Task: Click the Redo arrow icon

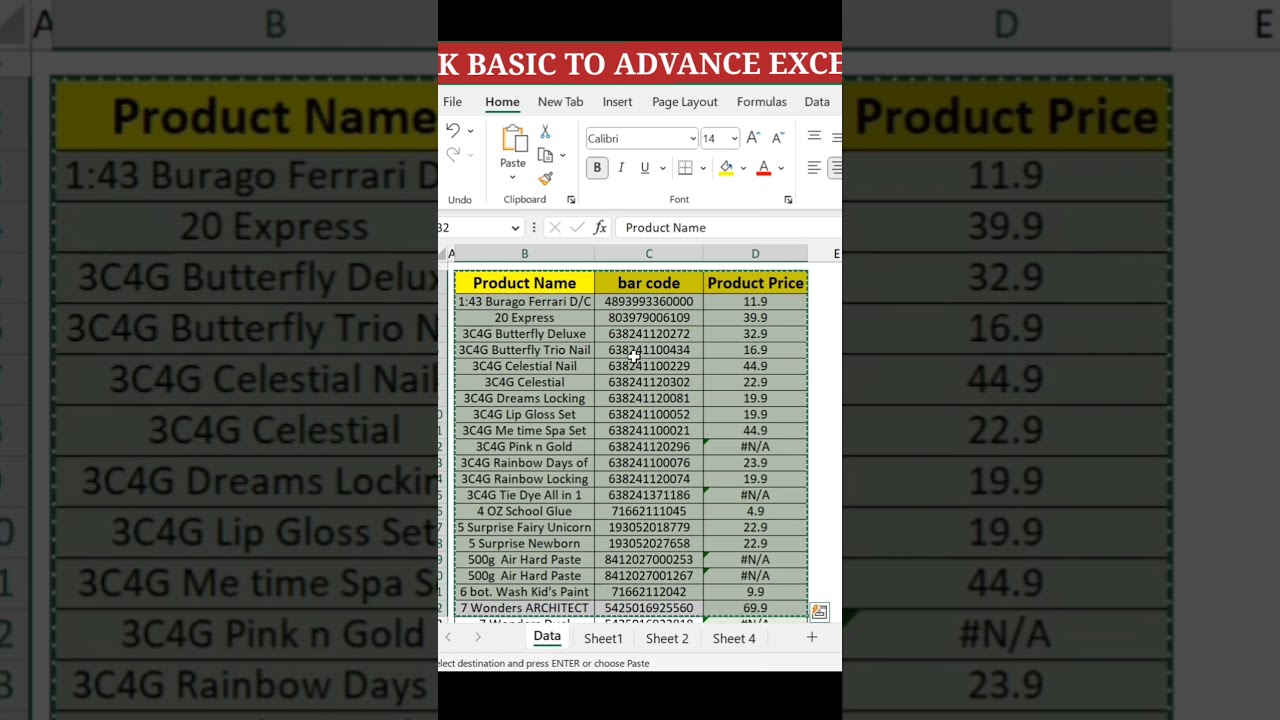Action: coord(453,154)
